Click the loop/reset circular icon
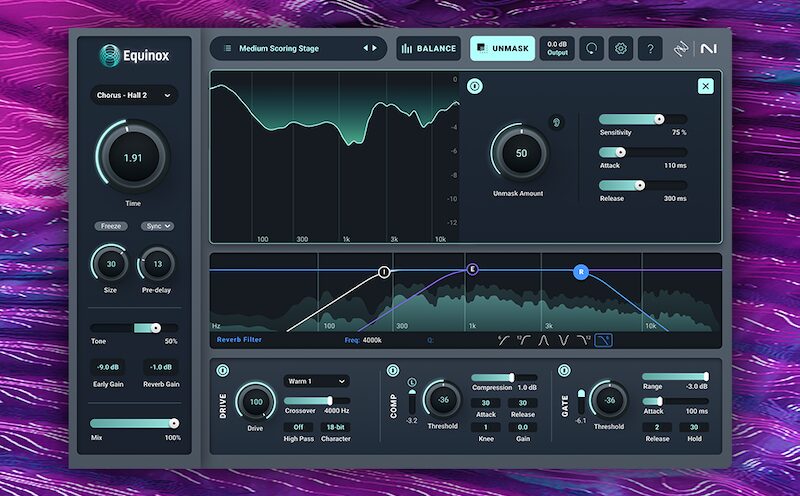The image size is (800, 496). (591, 48)
